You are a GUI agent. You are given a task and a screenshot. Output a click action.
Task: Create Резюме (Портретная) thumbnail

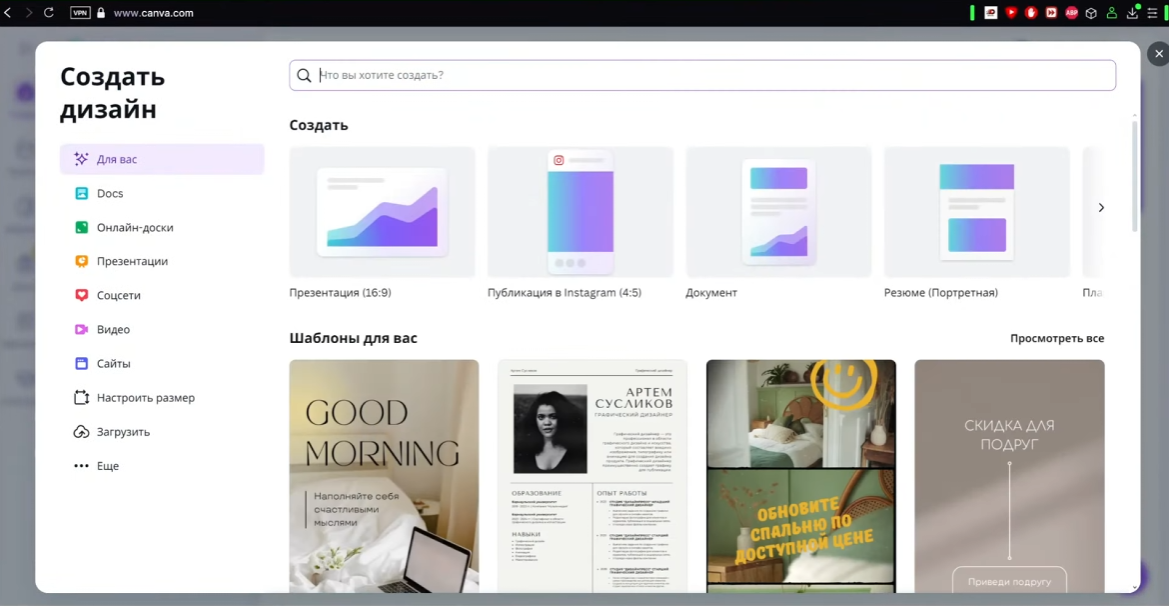pos(977,212)
